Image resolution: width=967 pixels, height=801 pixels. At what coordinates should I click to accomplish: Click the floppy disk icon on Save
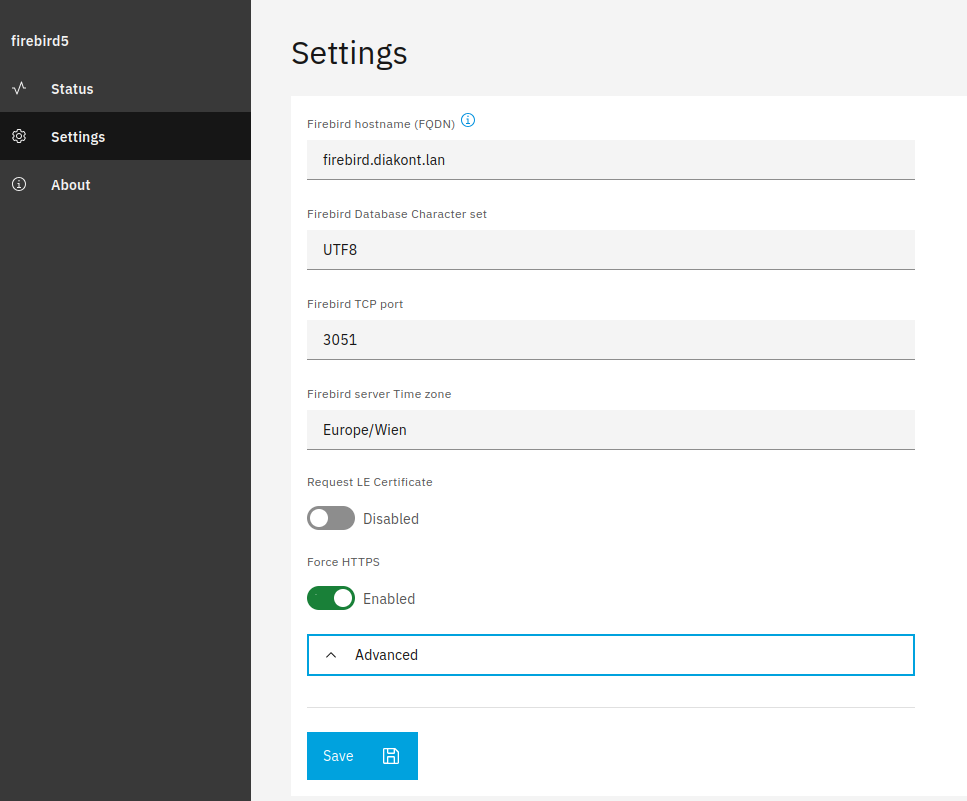(391, 756)
